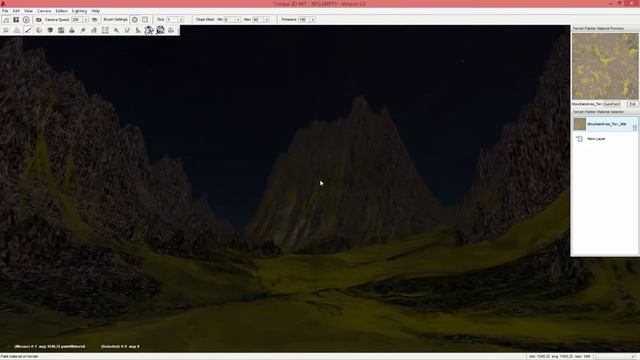Image resolution: width=640 pixels, height=360 pixels.
Task: Click the Camera Speed value field
Action: [76, 20]
